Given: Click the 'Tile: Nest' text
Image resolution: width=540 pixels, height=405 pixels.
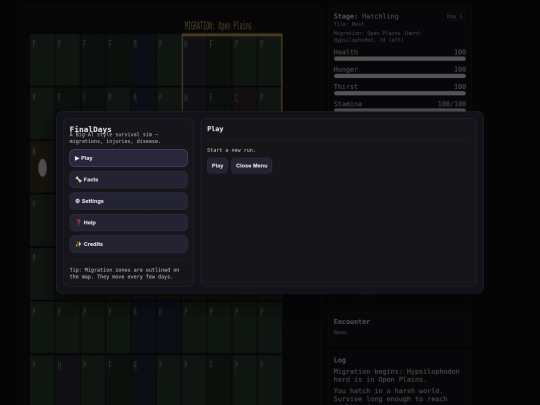Looking at the screenshot, I should [x=349, y=24].
